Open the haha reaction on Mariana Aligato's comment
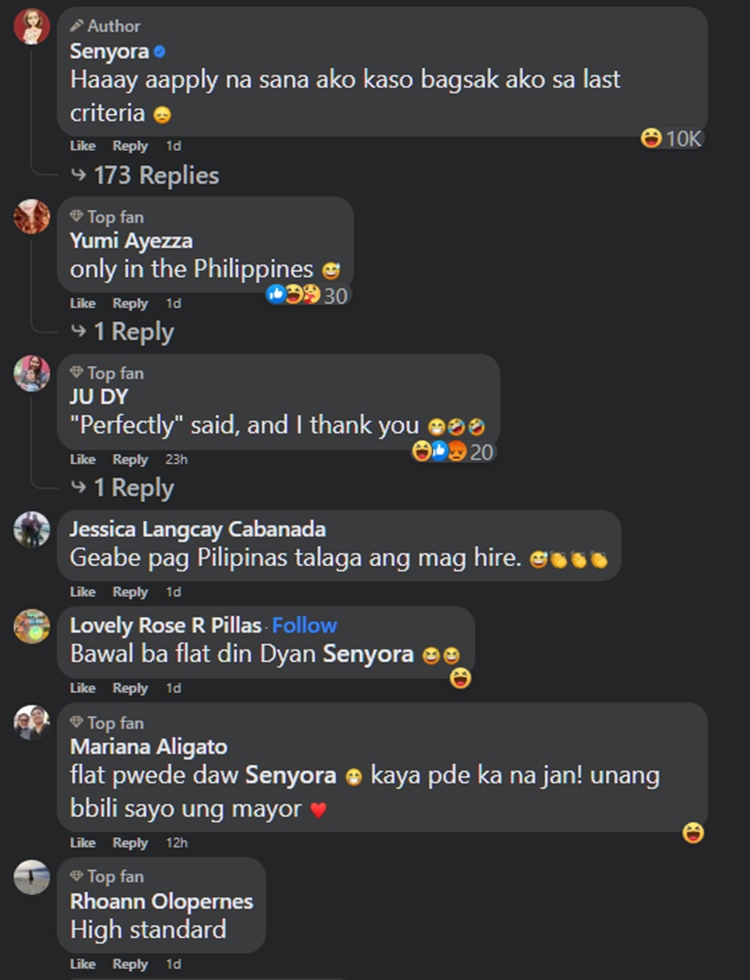 (x=693, y=832)
